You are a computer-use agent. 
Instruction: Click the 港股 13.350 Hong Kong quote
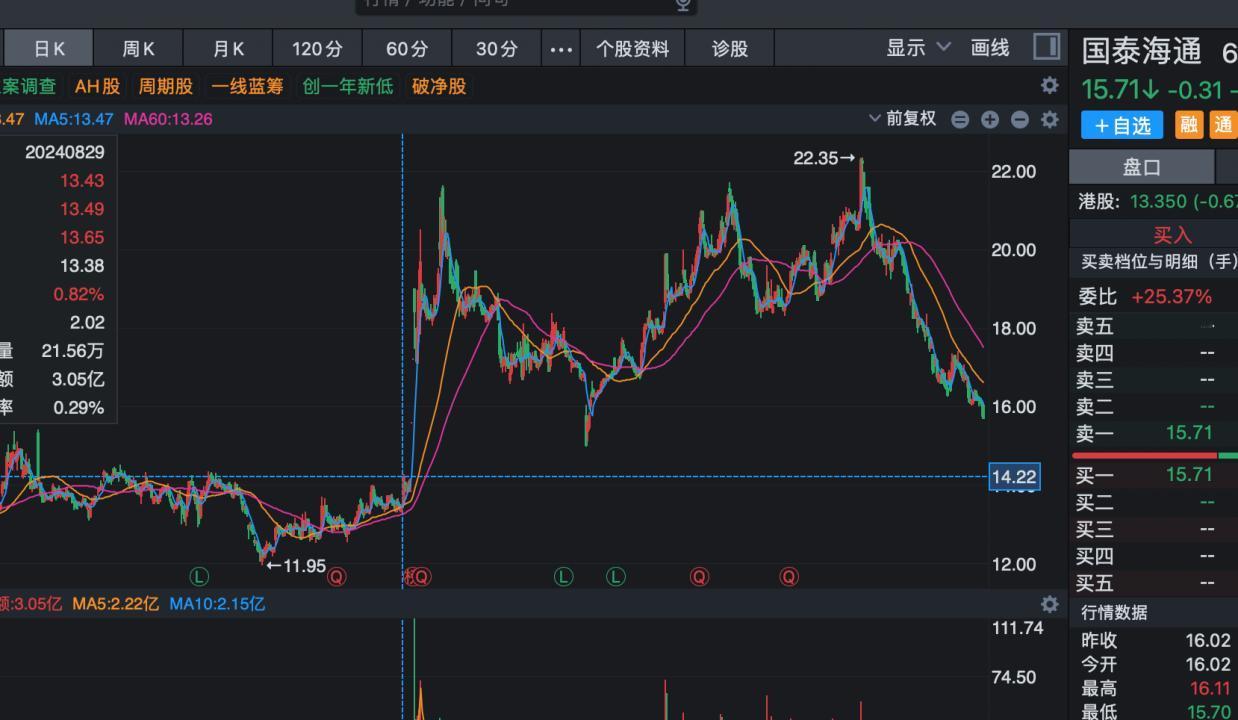pos(1157,201)
